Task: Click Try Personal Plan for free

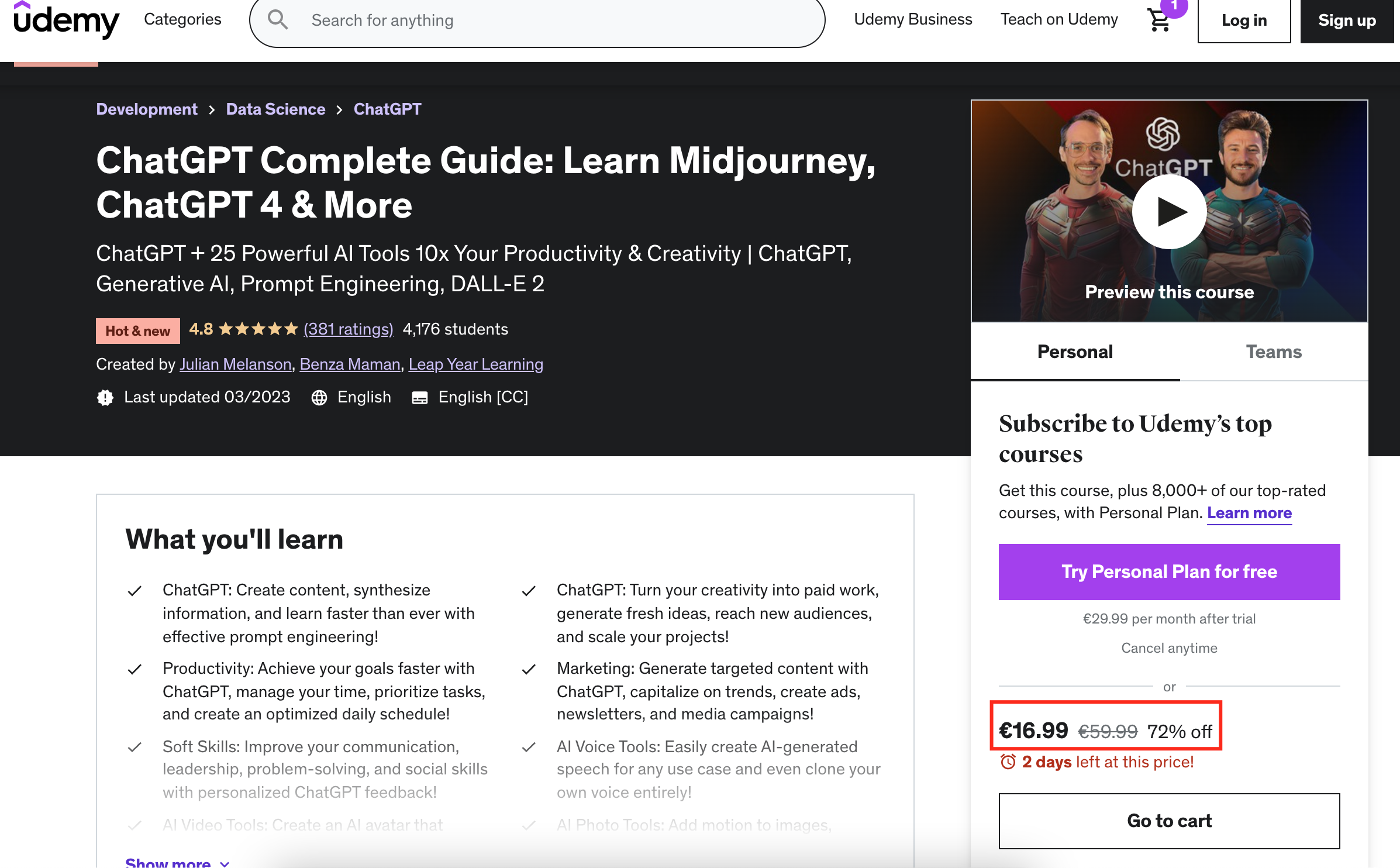Action: coord(1168,571)
